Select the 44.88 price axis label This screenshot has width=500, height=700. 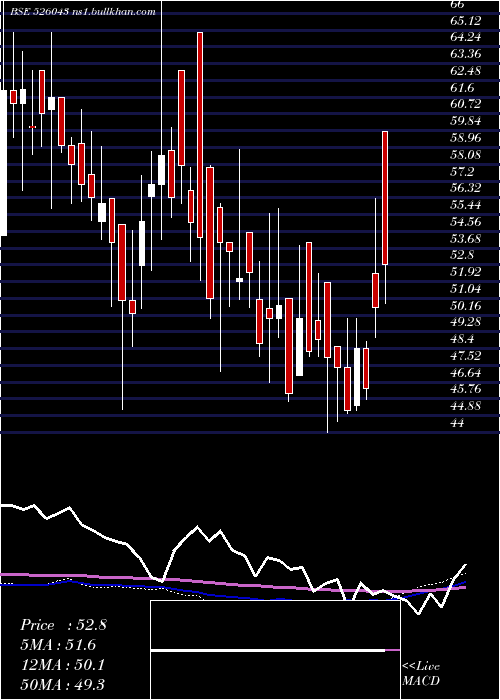pos(466,406)
